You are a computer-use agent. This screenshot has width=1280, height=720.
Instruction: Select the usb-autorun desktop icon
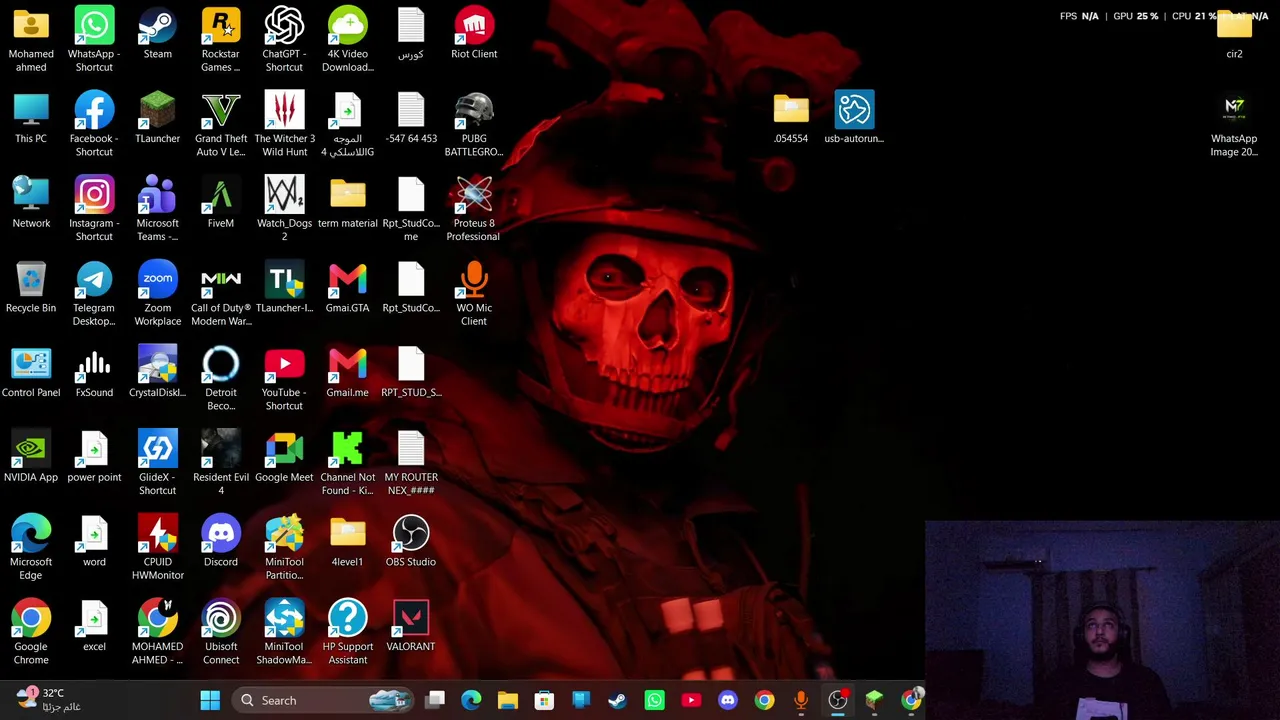pyautogui.click(x=854, y=118)
